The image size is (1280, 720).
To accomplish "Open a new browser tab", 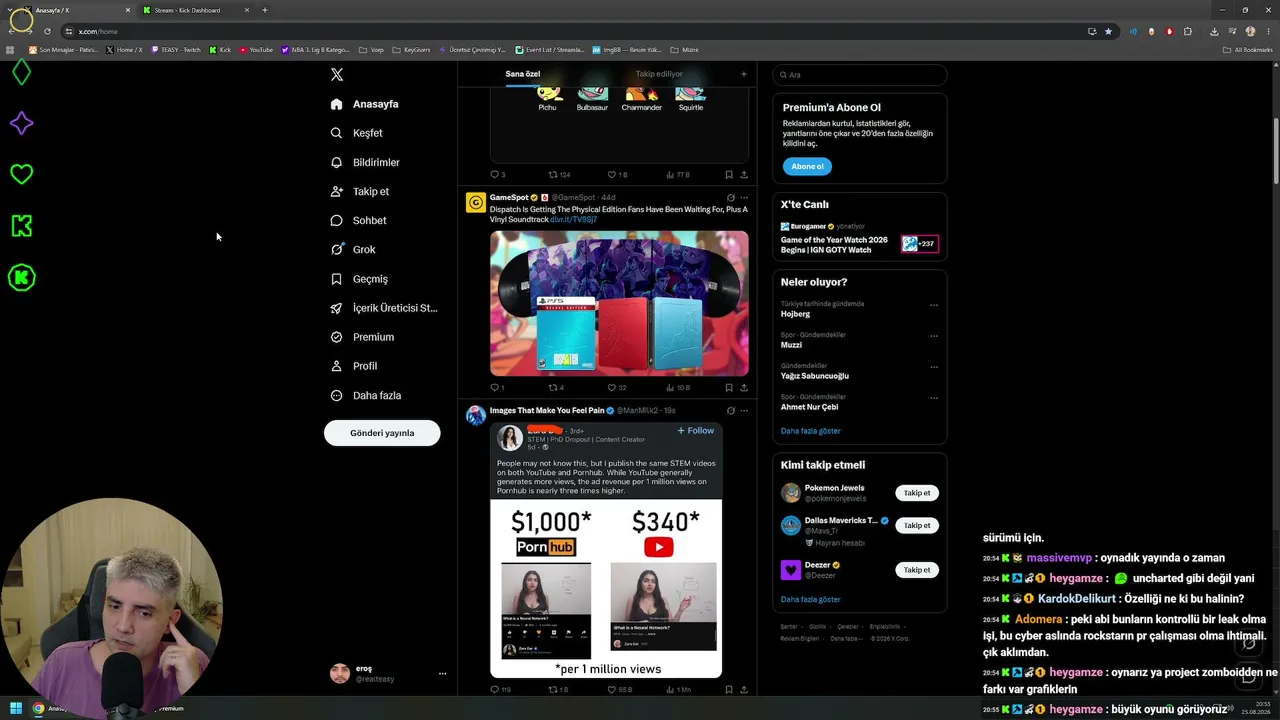I will pyautogui.click(x=264, y=10).
